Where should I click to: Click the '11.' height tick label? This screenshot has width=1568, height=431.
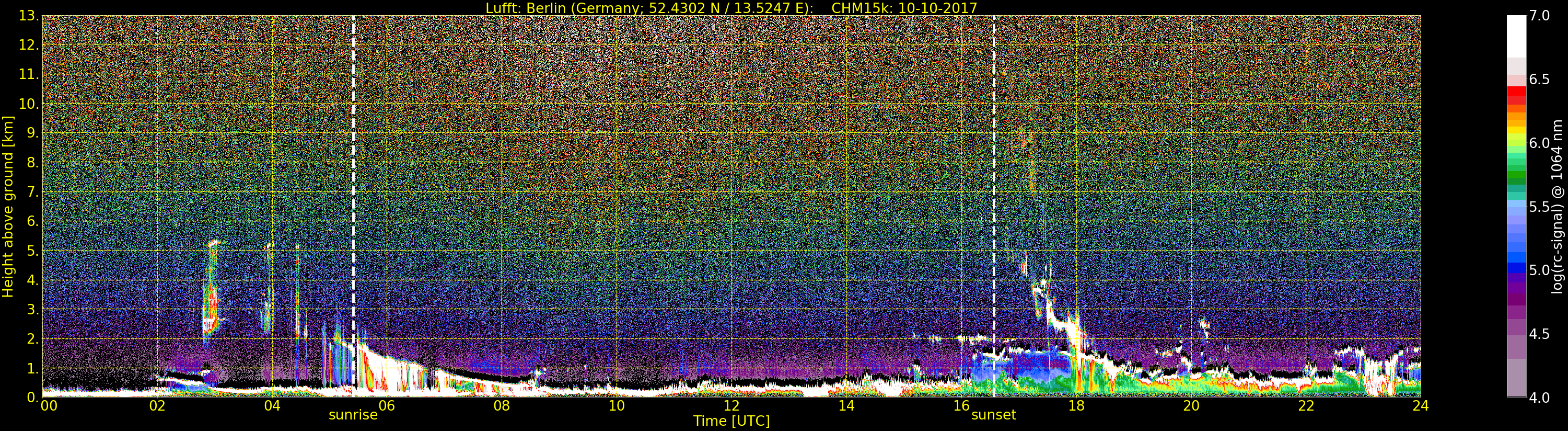pyautogui.click(x=29, y=74)
